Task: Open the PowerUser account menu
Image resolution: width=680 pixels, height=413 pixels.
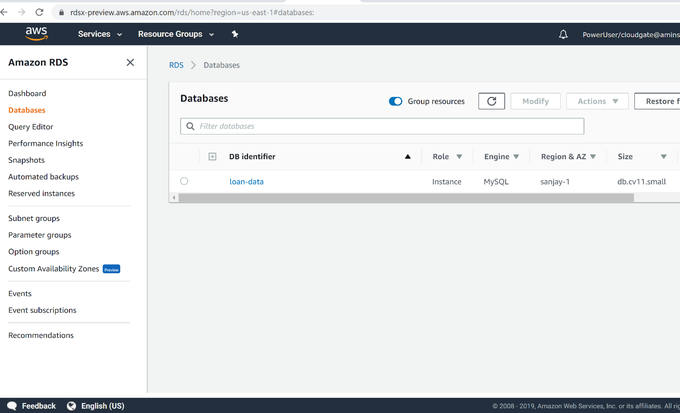Action: (631, 35)
